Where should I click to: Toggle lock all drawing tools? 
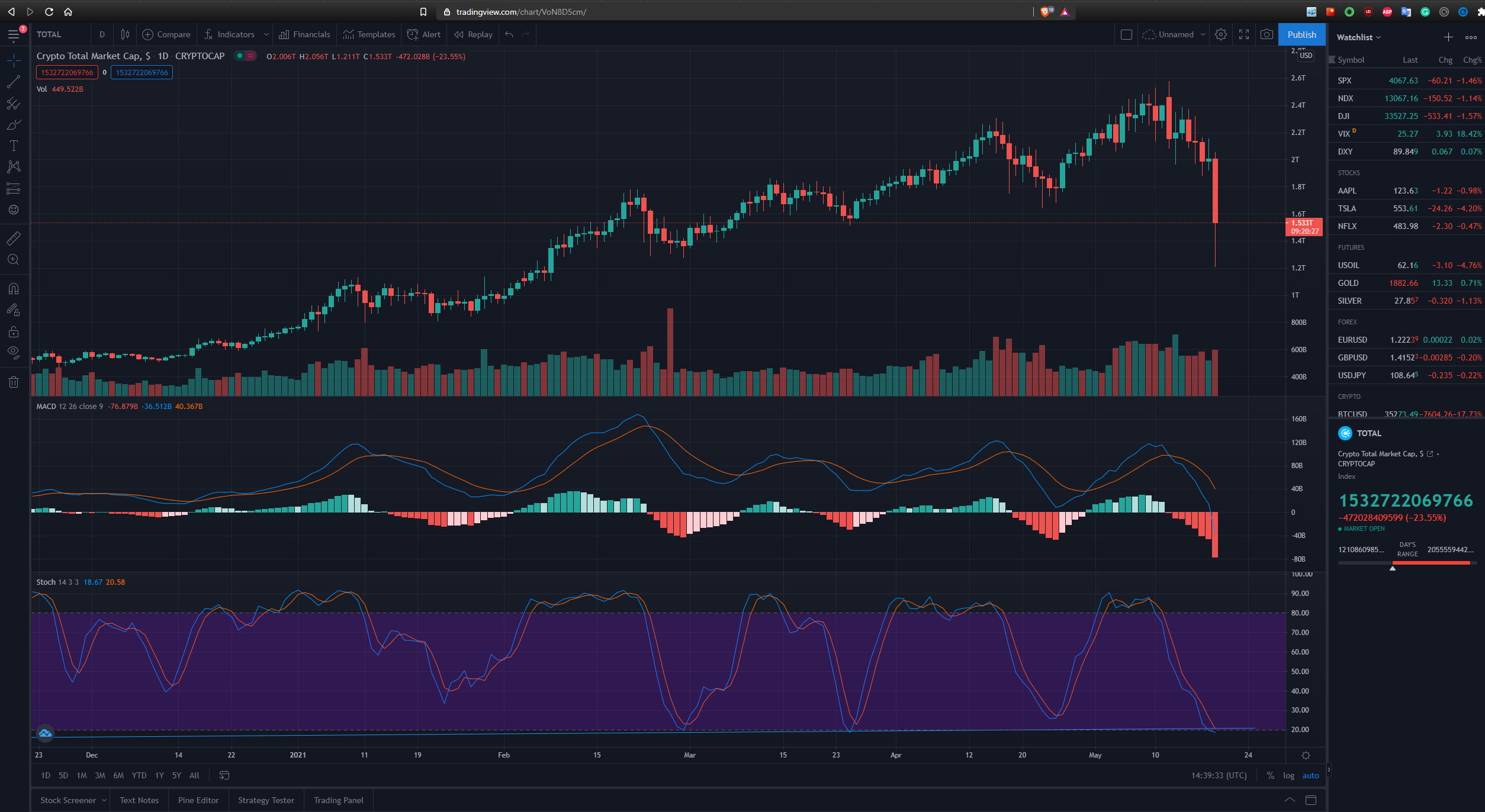point(14,331)
